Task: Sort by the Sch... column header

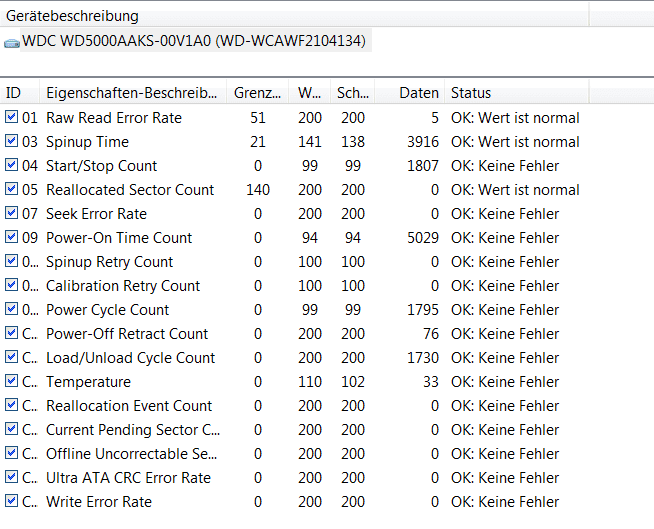Action: [353, 93]
